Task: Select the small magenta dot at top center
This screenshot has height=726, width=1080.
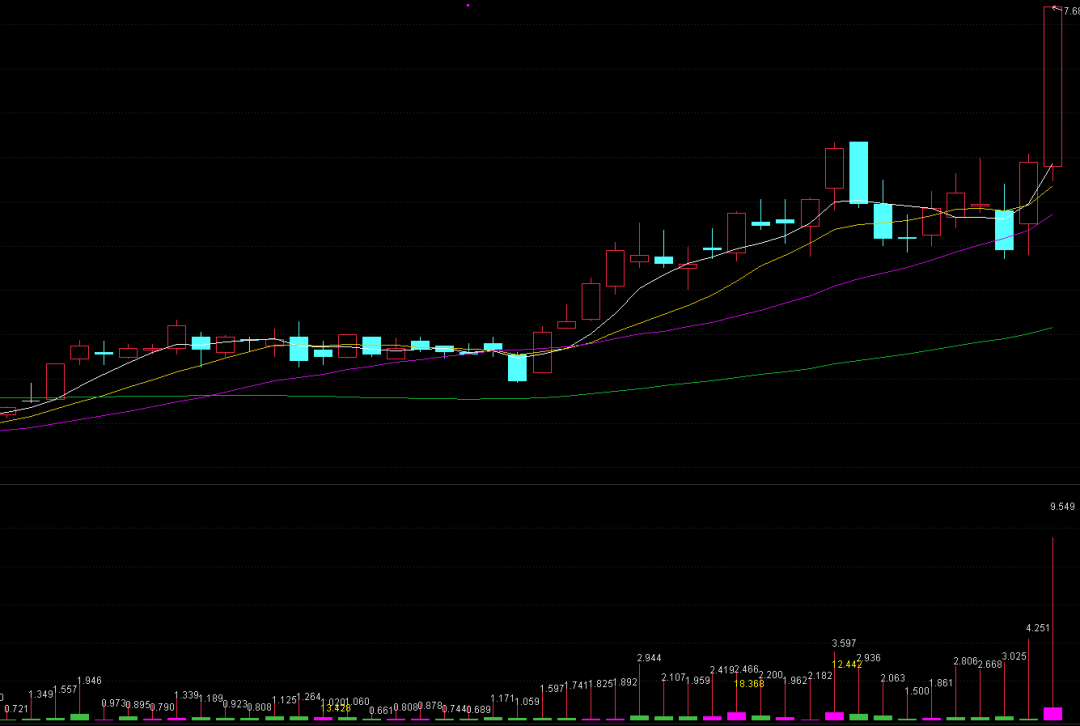Action: (468, 5)
